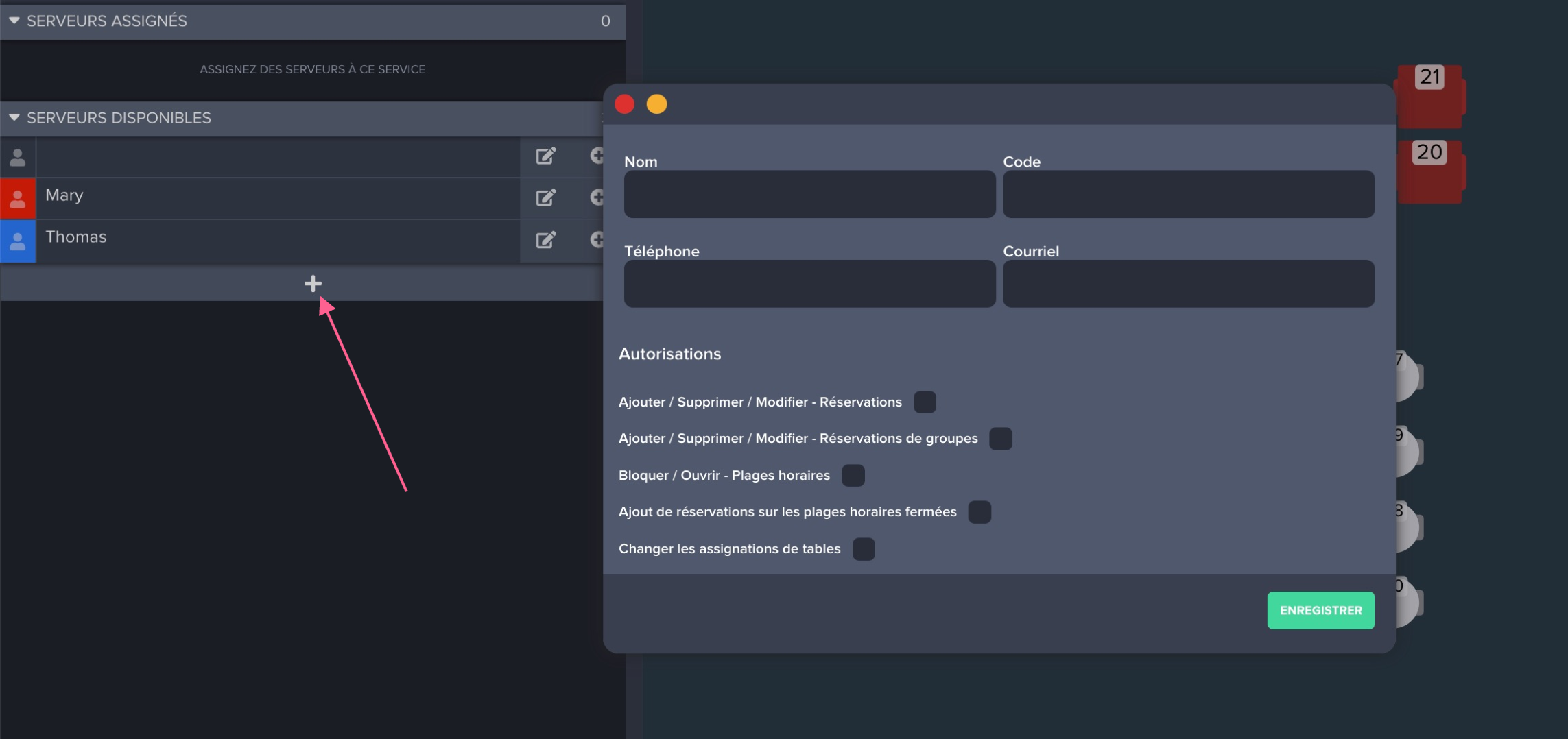The width and height of the screenshot is (1568, 739).
Task: Click Mary's red avatar icon
Action: tap(18, 199)
